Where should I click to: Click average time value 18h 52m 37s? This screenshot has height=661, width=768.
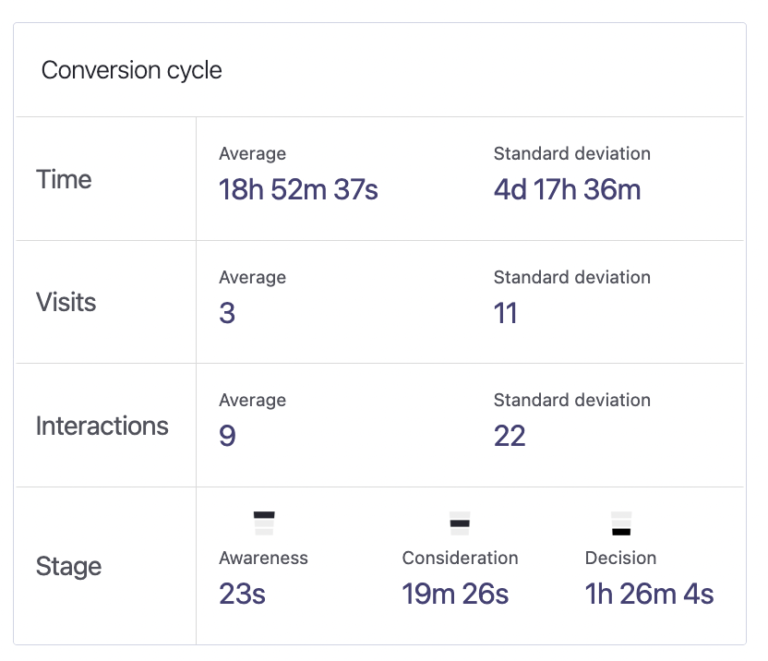[x=298, y=190]
